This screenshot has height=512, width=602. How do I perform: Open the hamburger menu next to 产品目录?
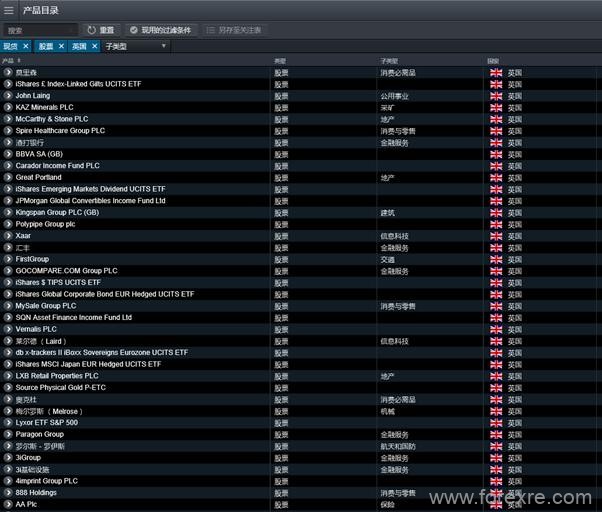(8, 10)
